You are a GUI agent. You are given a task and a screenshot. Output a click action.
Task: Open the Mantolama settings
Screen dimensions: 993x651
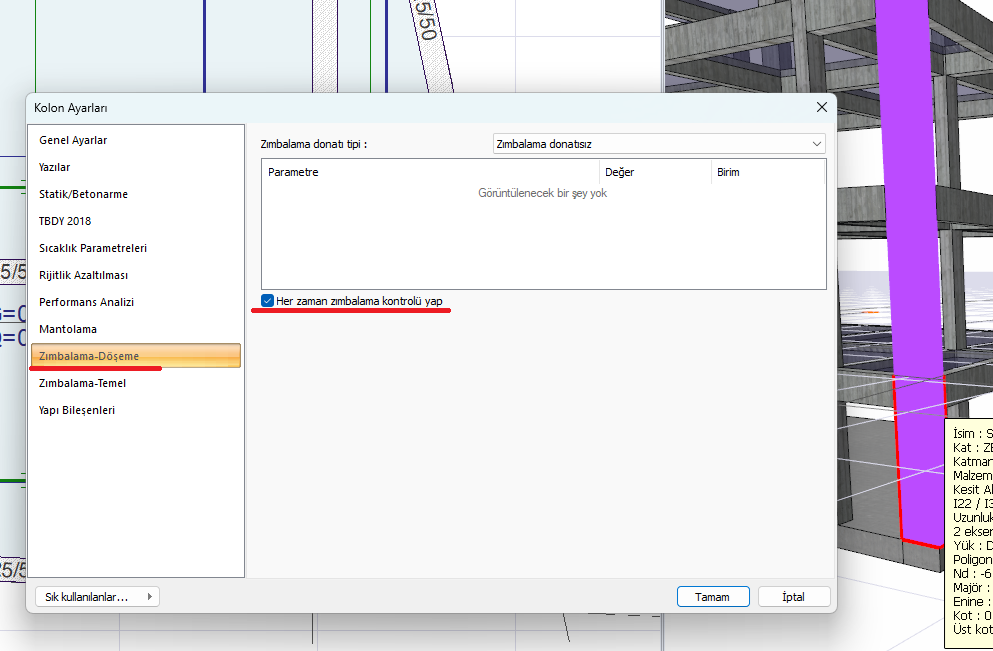[68, 329]
